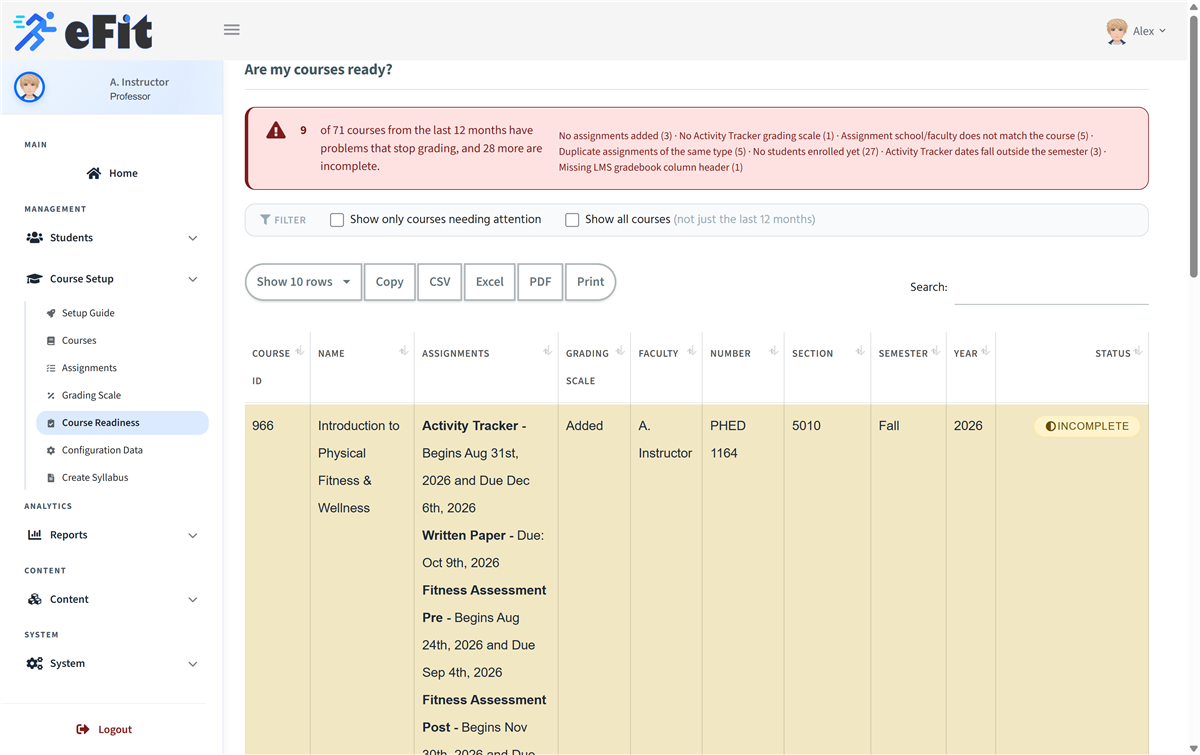Click the Setup Guide rocket icon
The image size is (1200, 755).
point(51,313)
